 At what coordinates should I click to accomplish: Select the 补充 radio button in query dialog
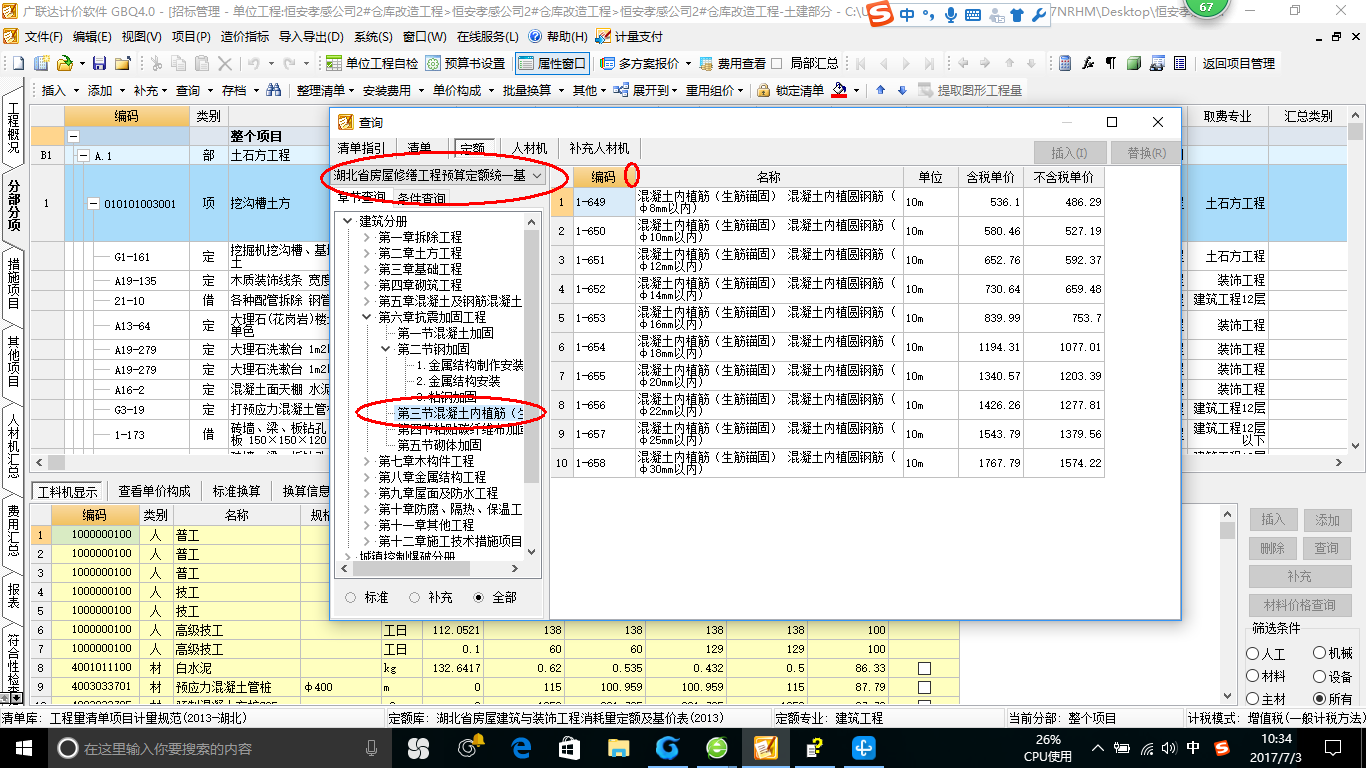pos(414,597)
